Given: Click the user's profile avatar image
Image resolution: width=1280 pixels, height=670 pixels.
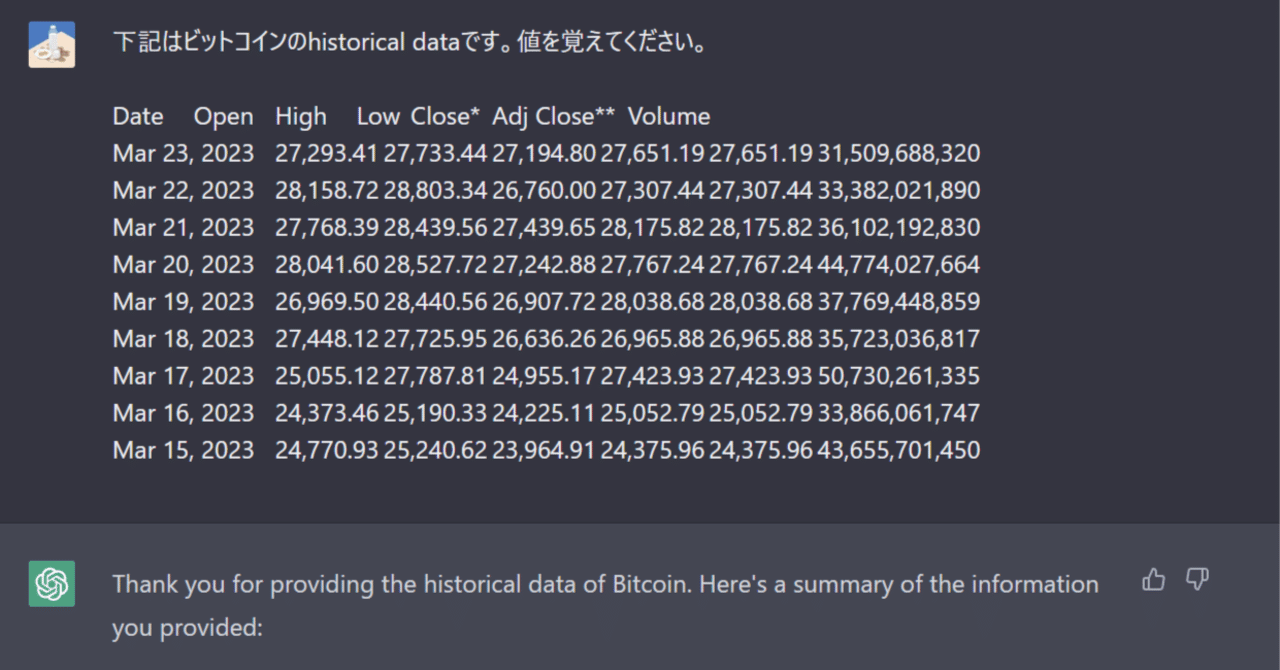Looking at the screenshot, I should pos(51,44).
